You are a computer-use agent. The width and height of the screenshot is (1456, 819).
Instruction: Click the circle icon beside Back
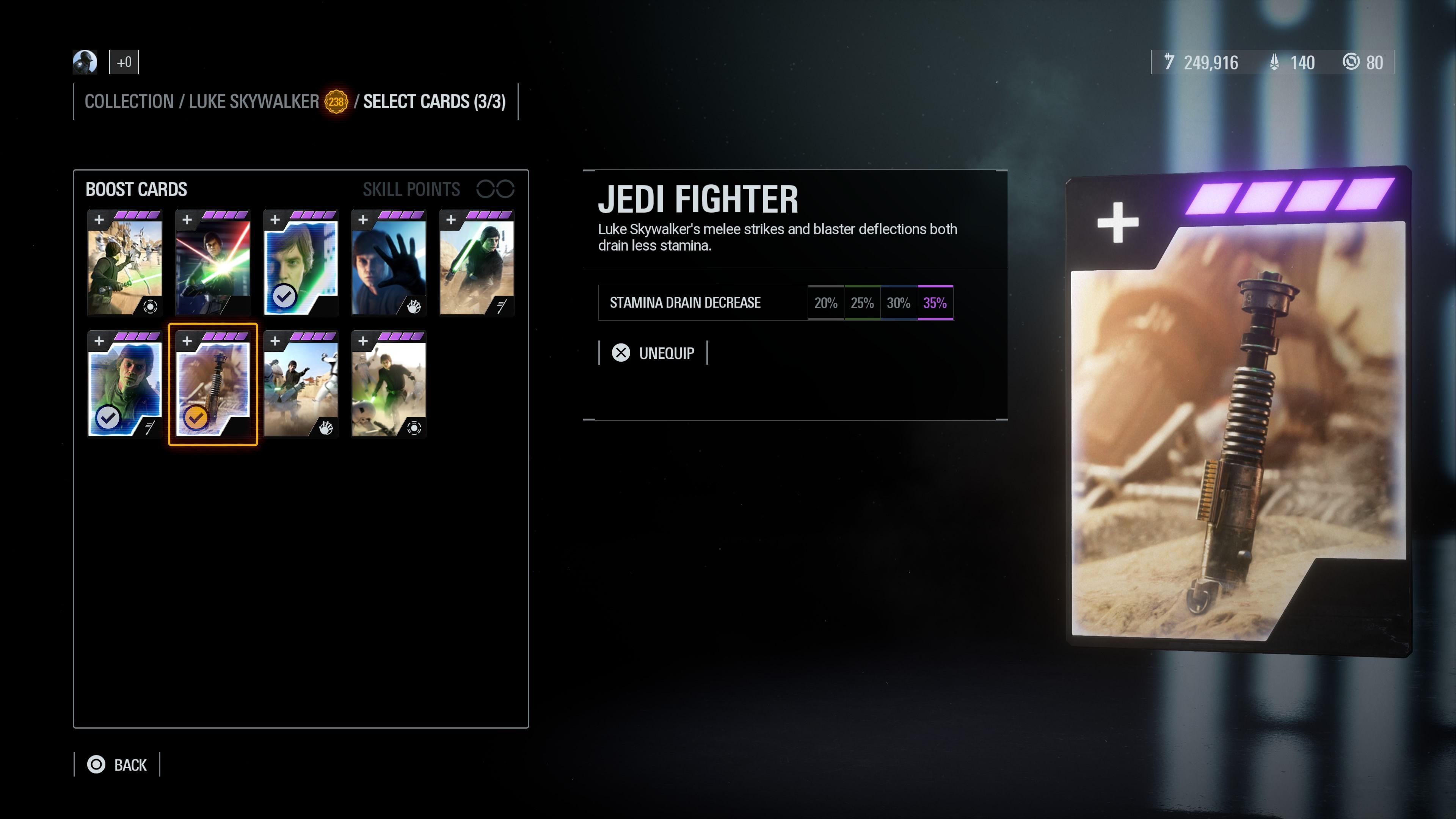(96, 764)
